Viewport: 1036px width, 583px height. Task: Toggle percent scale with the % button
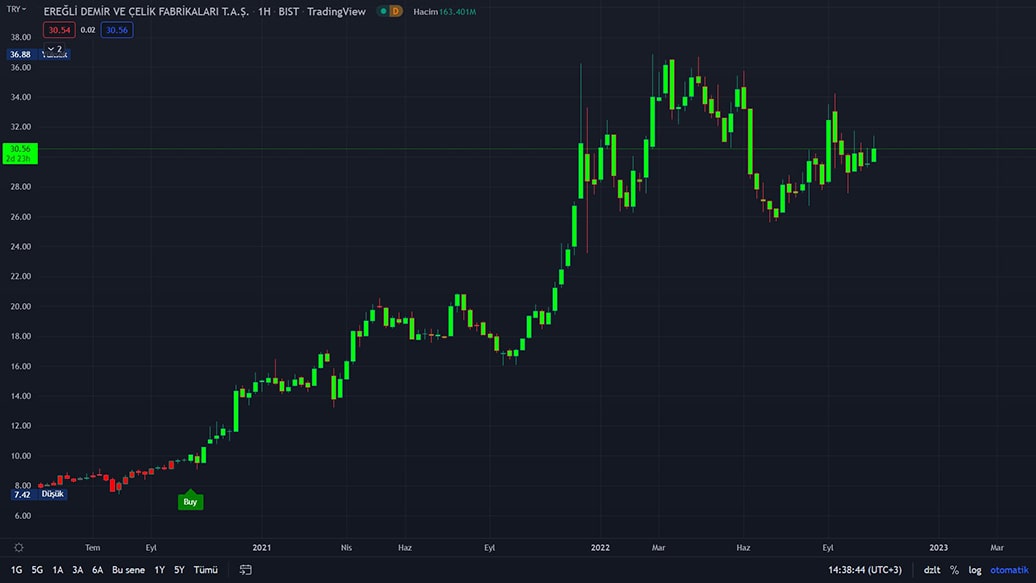[x=954, y=570]
